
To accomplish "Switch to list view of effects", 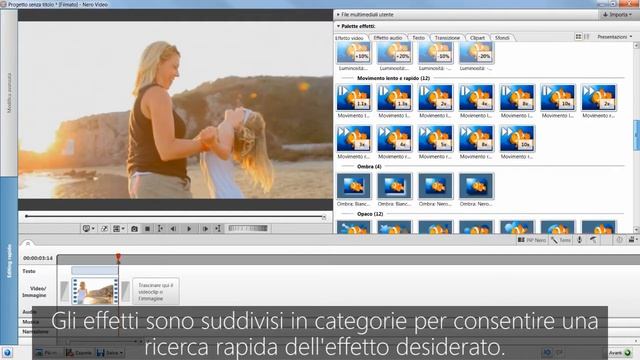I will pos(587,37).
